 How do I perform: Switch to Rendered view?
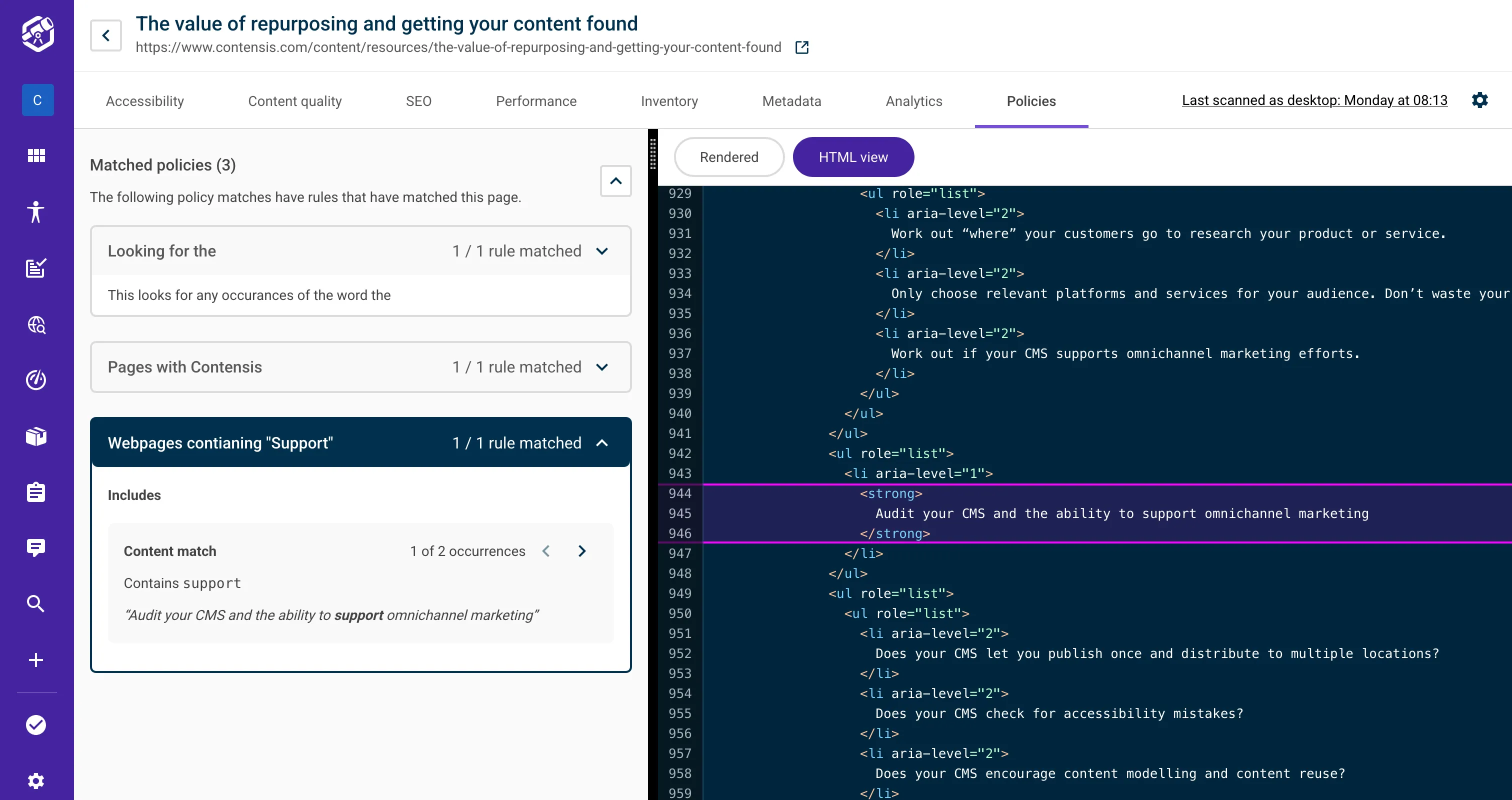coord(729,157)
